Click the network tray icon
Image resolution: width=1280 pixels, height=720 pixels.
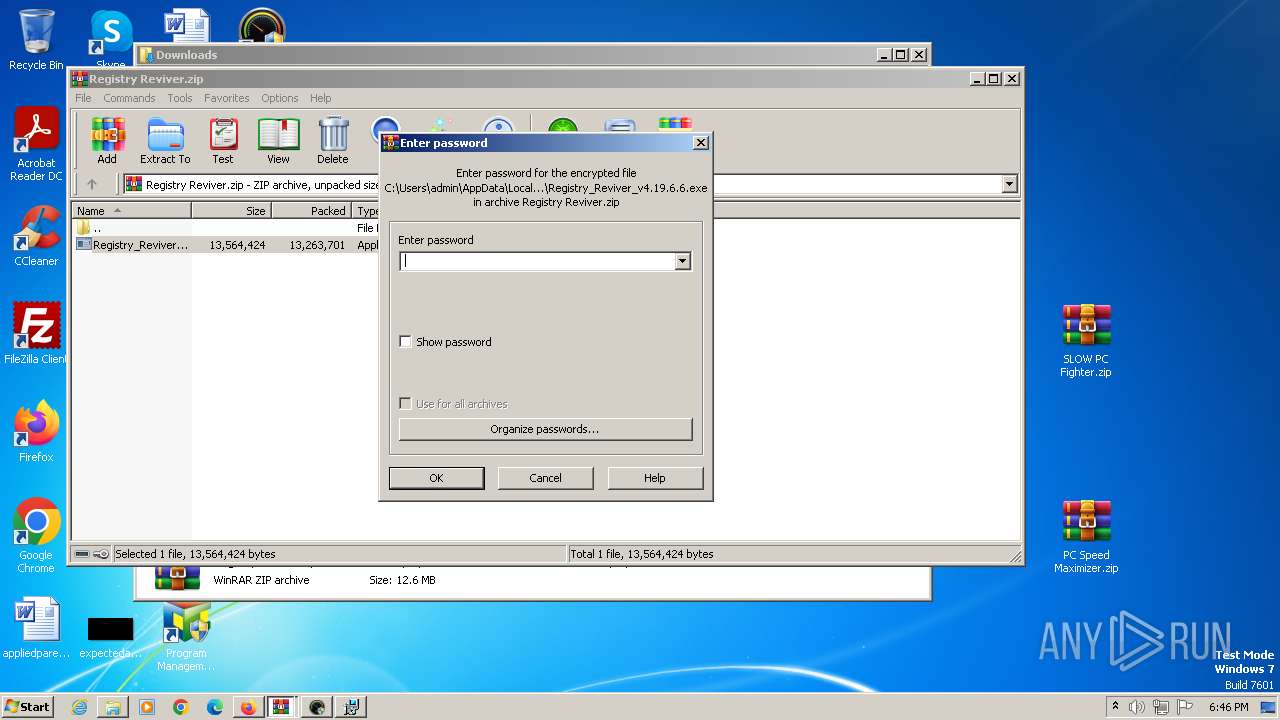click(1160, 707)
